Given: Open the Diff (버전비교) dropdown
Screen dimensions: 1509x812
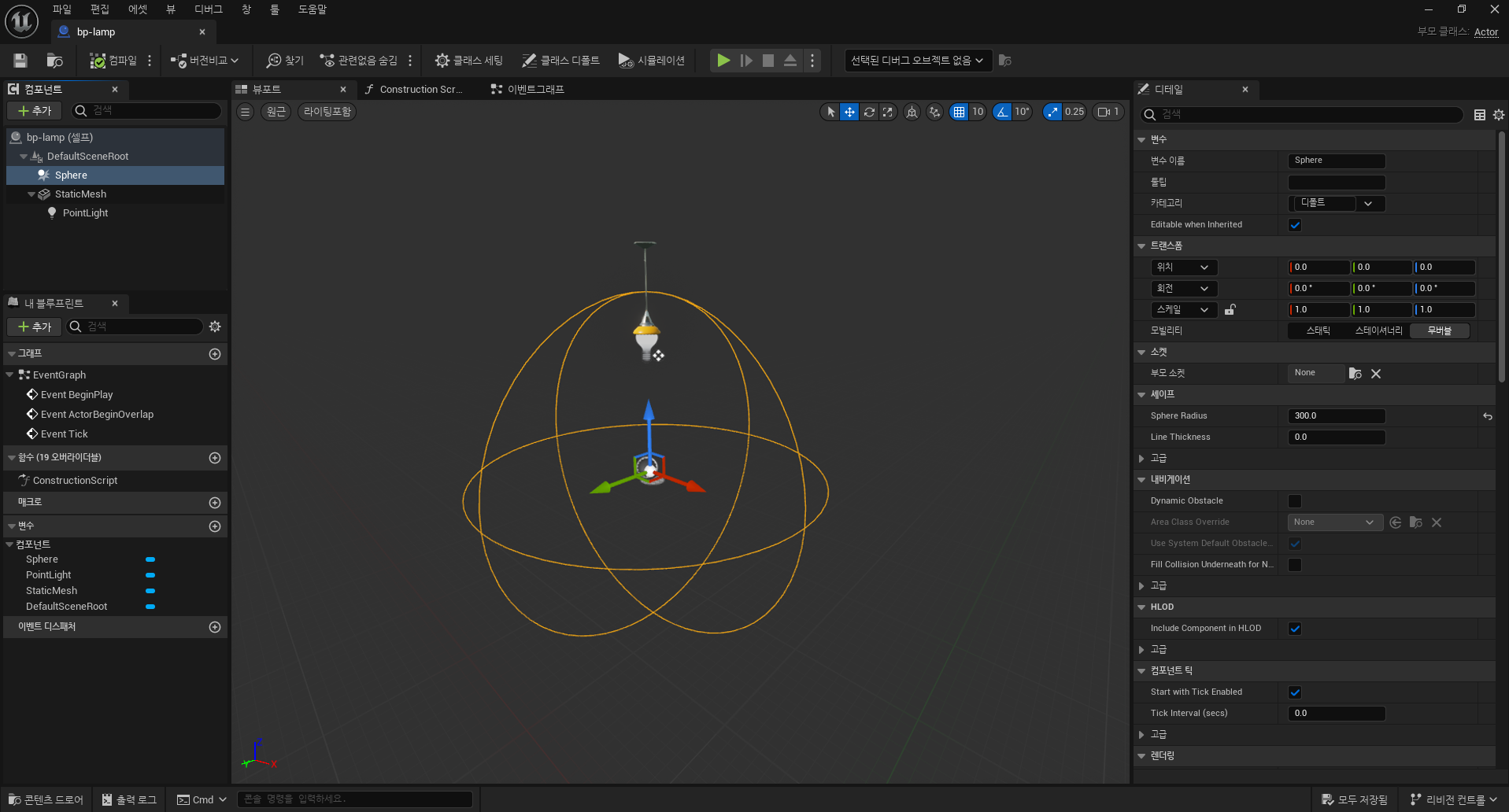Looking at the screenshot, I should 205,61.
